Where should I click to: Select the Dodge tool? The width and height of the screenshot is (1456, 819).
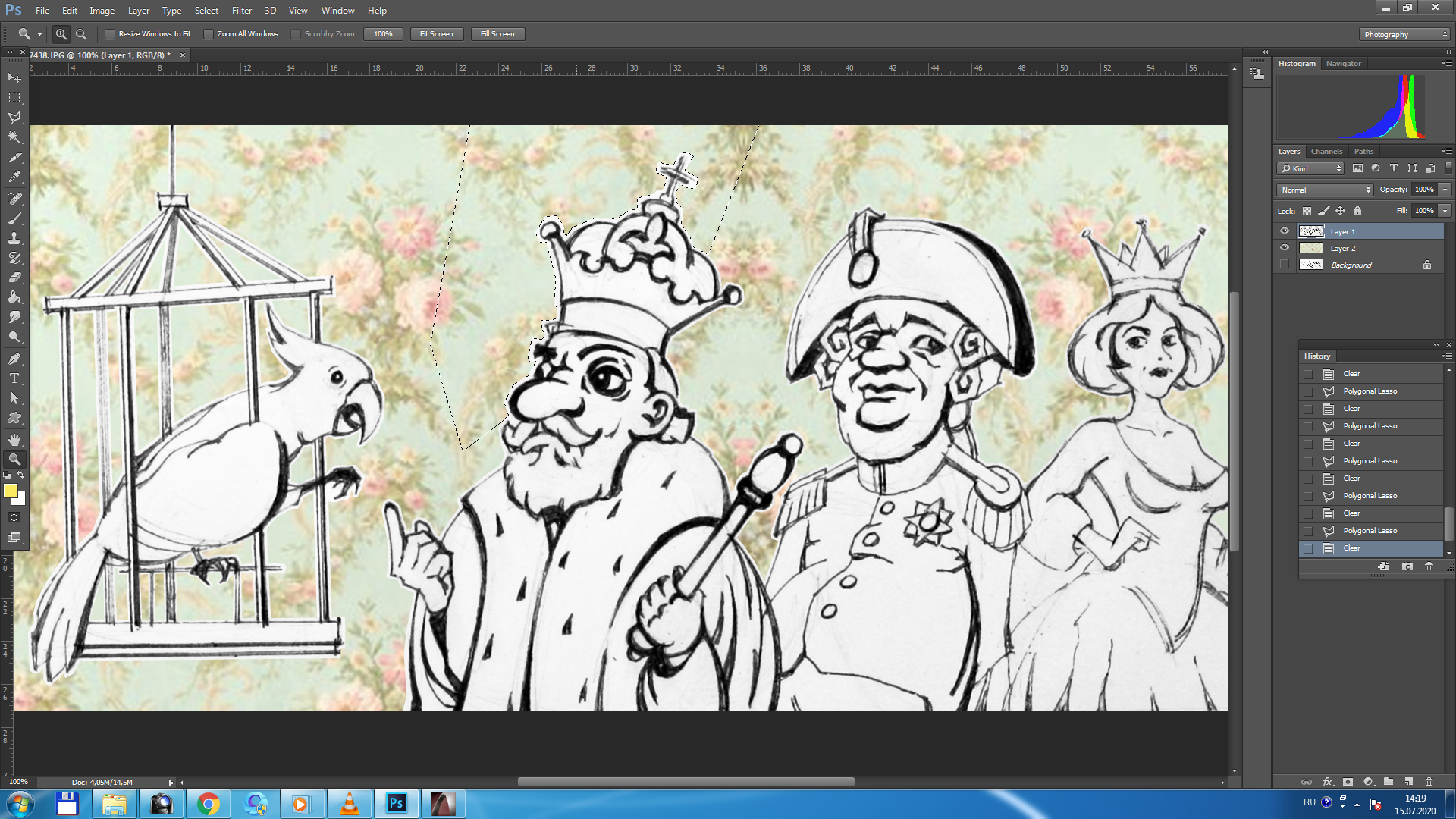[x=14, y=337]
